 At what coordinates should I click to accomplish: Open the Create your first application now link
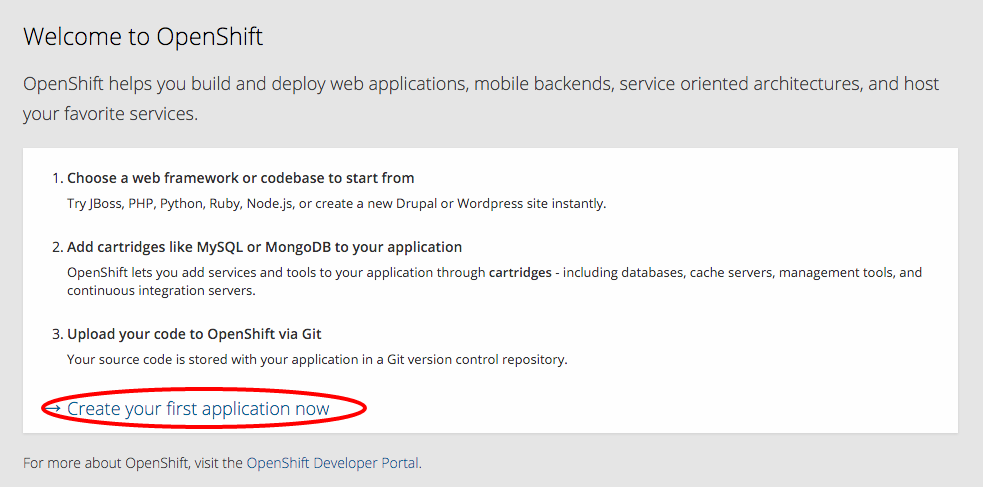198,409
